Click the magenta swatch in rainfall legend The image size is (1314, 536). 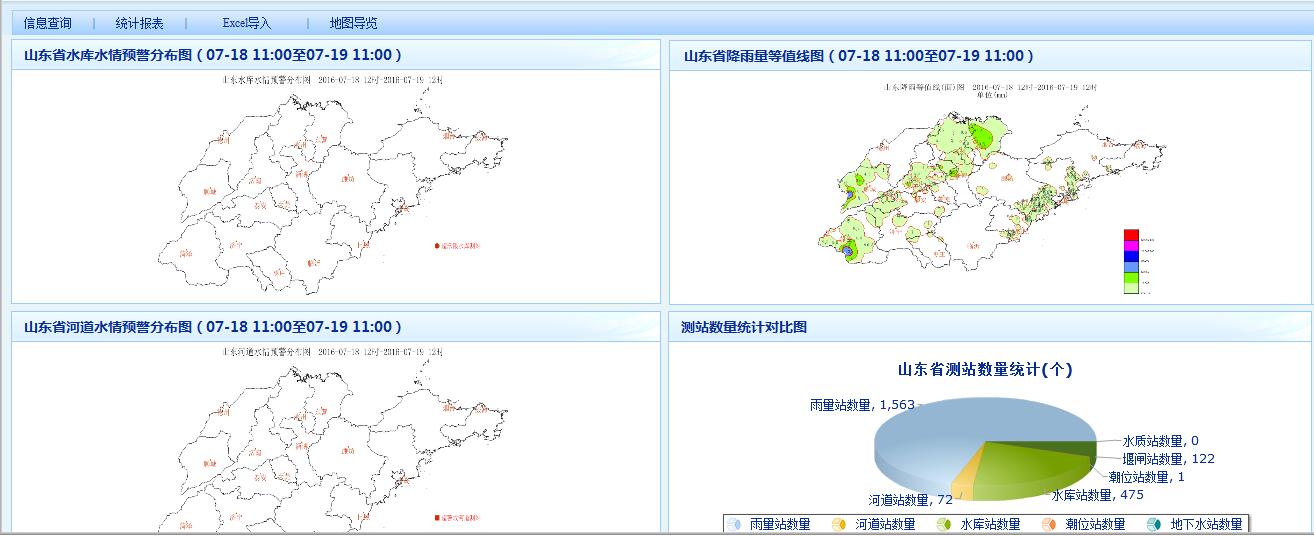point(1131,246)
